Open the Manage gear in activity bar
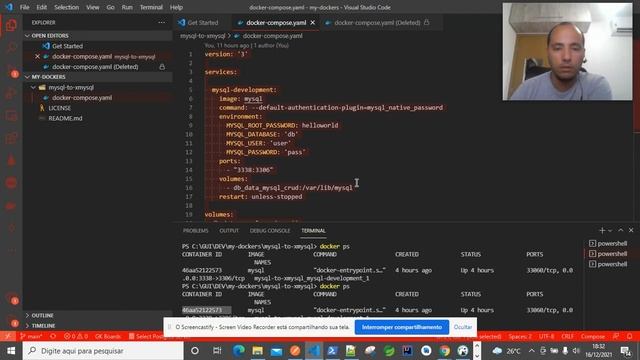The image size is (640, 360). [x=11, y=320]
